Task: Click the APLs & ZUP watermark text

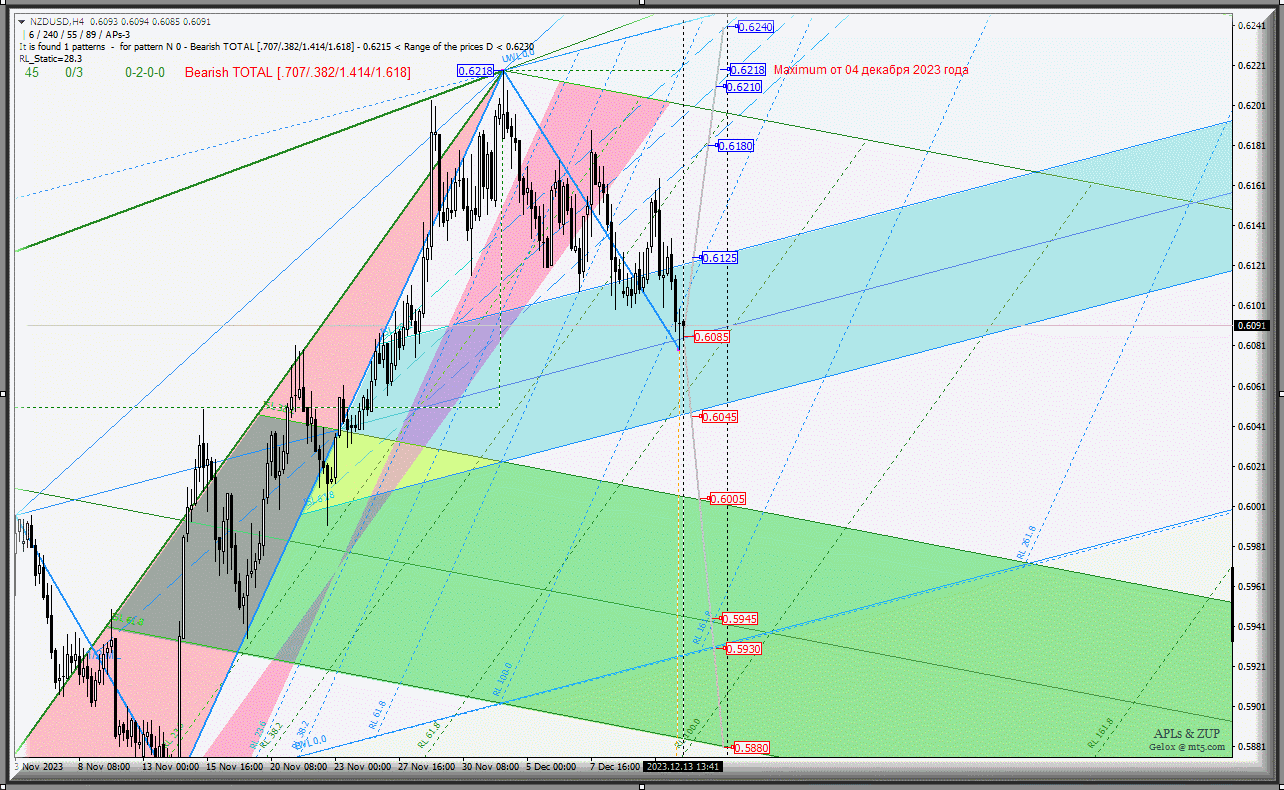Action: 1186,734
